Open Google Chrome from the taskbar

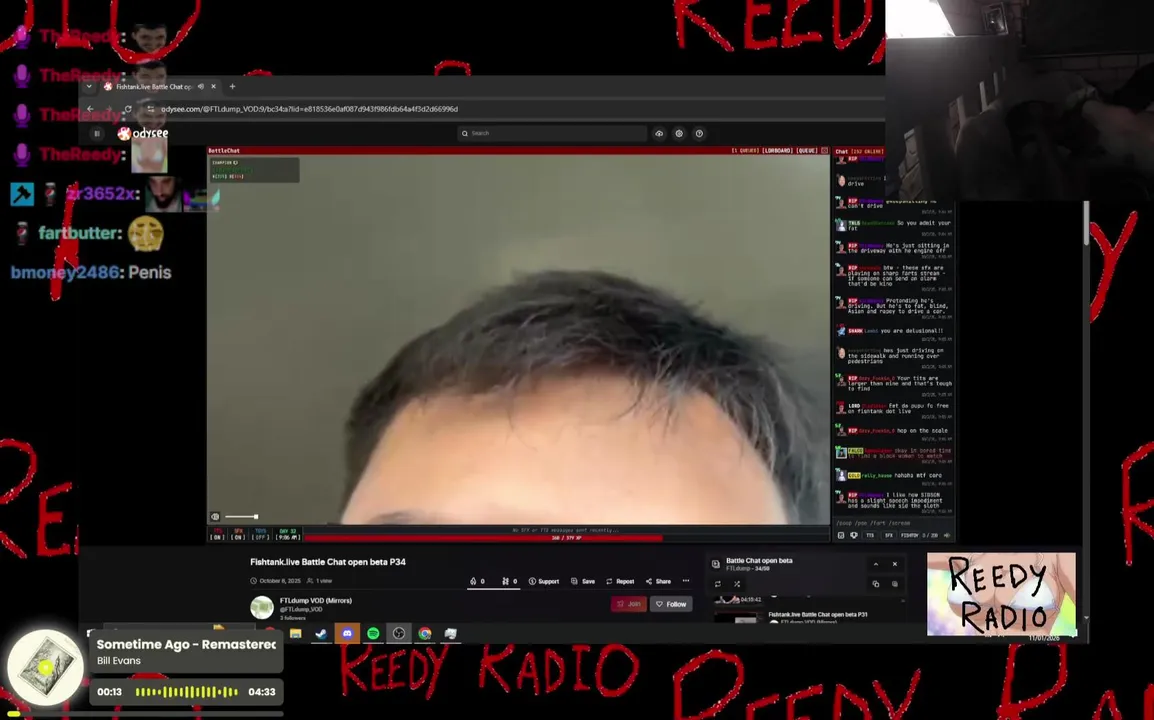click(425, 633)
